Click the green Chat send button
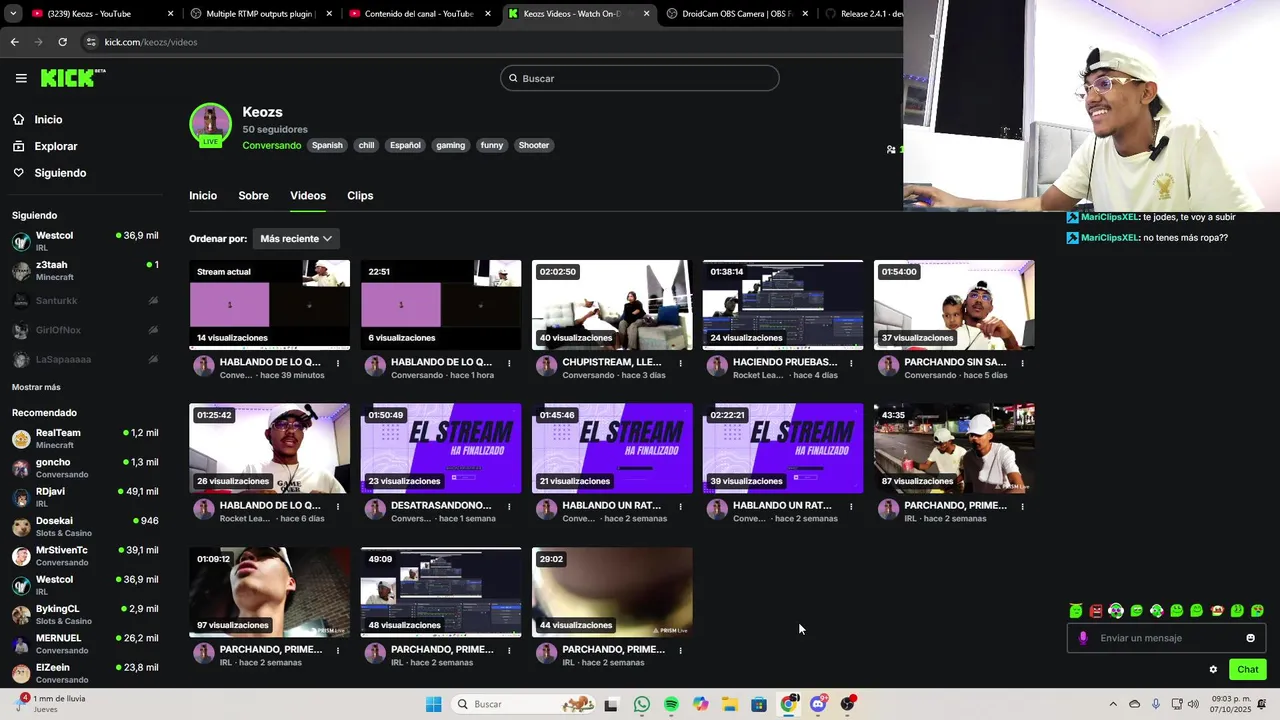The image size is (1280, 720). (1248, 670)
